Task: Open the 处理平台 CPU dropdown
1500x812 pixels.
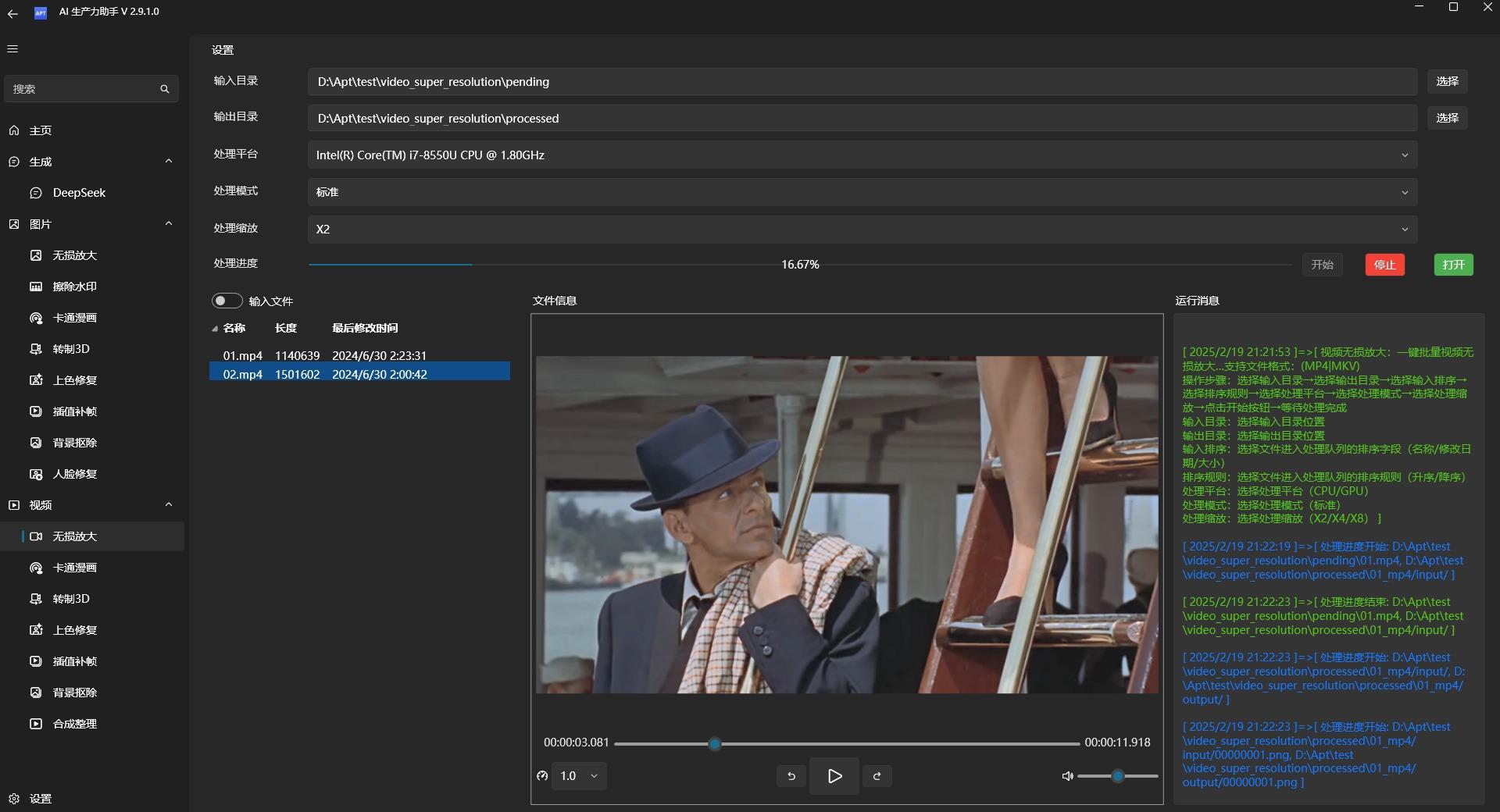Action: (862, 155)
